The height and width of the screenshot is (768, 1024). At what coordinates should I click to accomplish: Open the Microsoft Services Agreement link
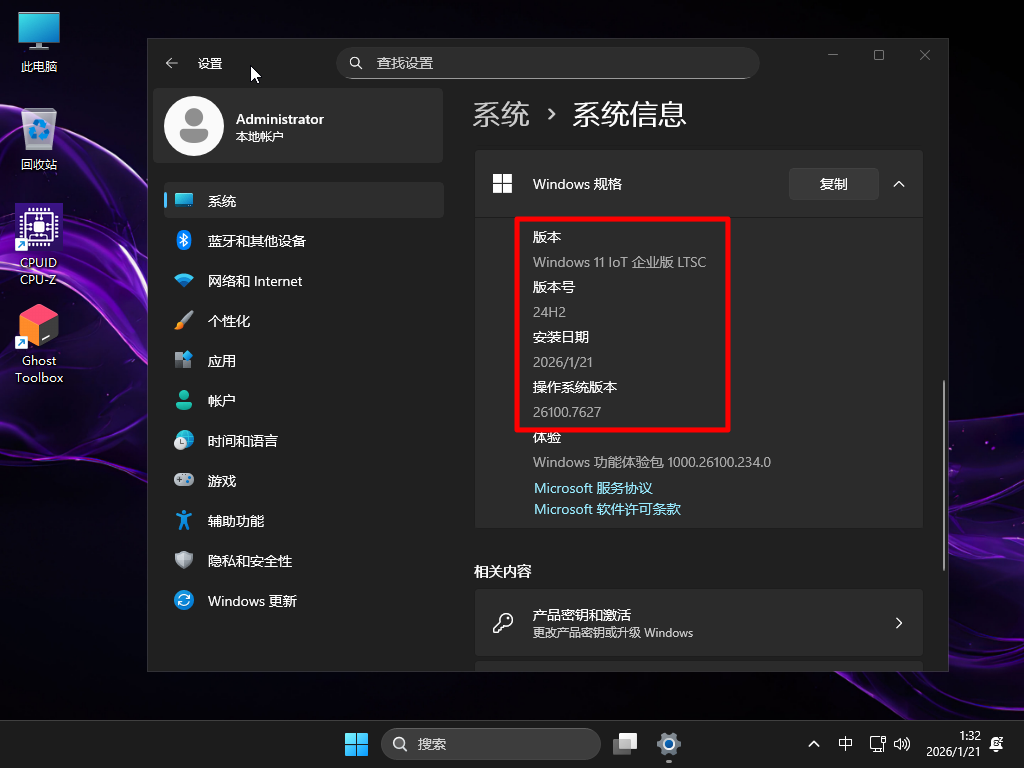[593, 488]
